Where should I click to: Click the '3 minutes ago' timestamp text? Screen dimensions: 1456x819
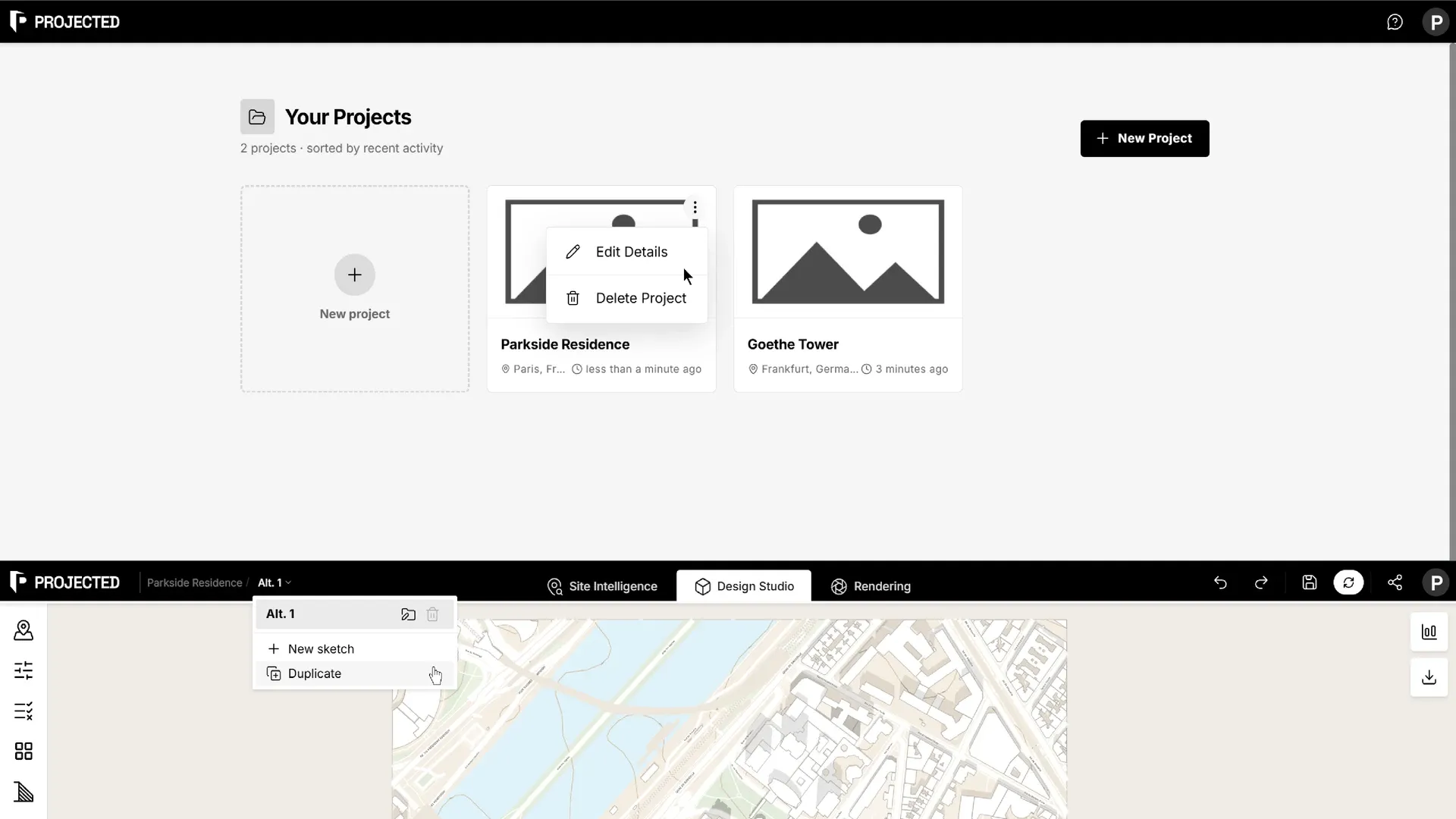(912, 369)
